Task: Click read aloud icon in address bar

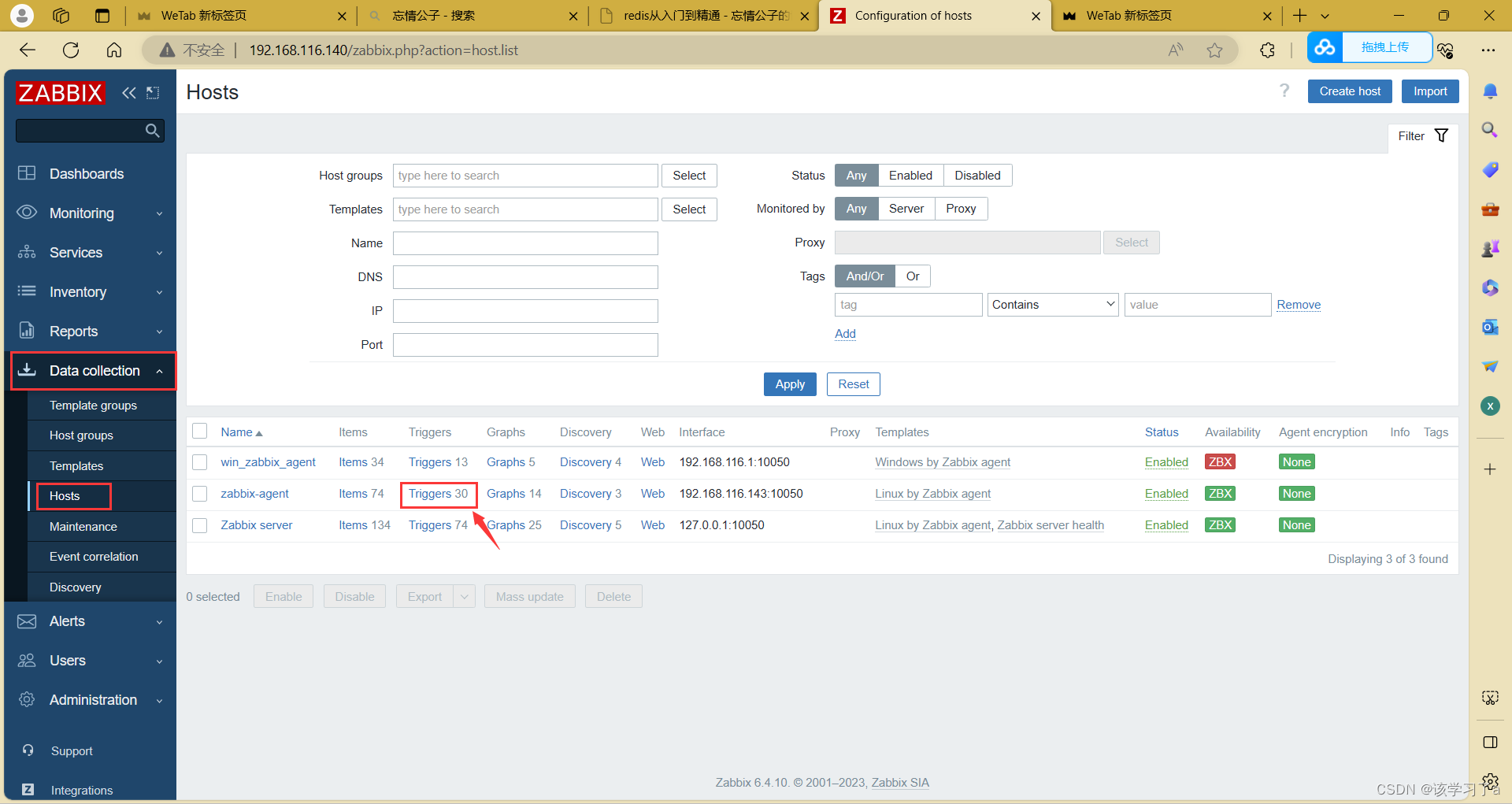Action: 1176,50
